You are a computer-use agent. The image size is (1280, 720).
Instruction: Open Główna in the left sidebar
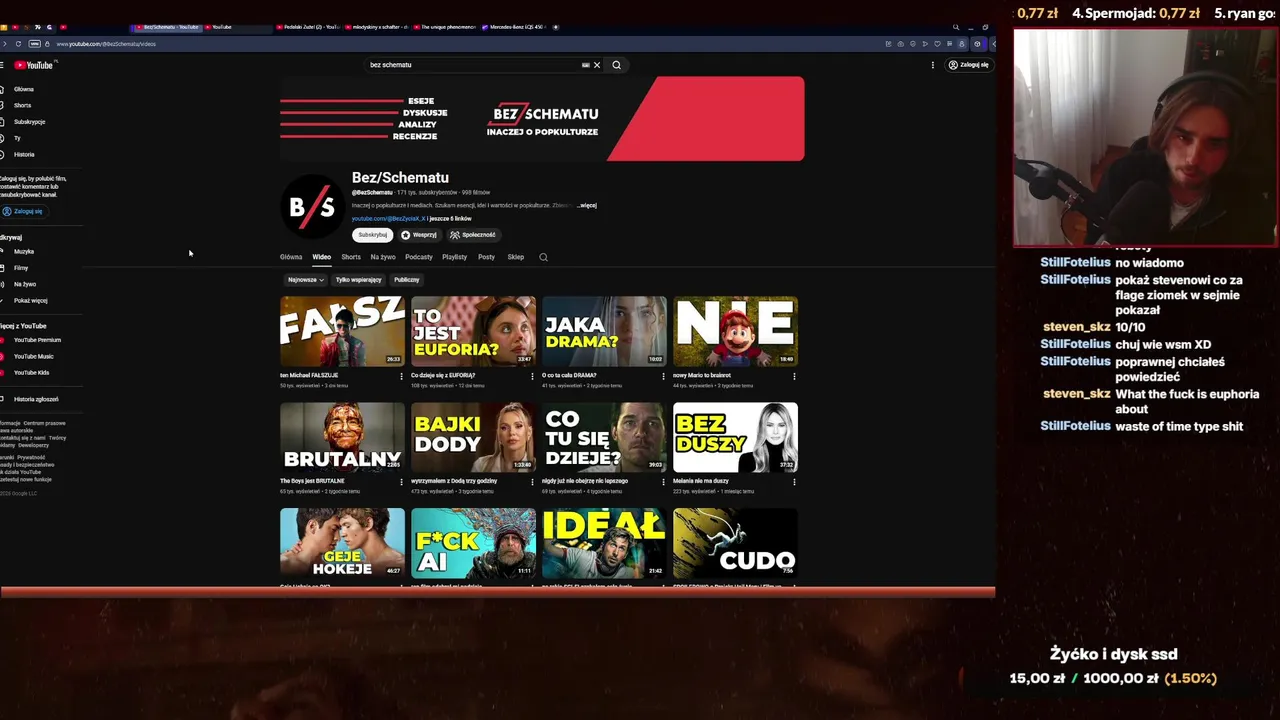[x=24, y=89]
